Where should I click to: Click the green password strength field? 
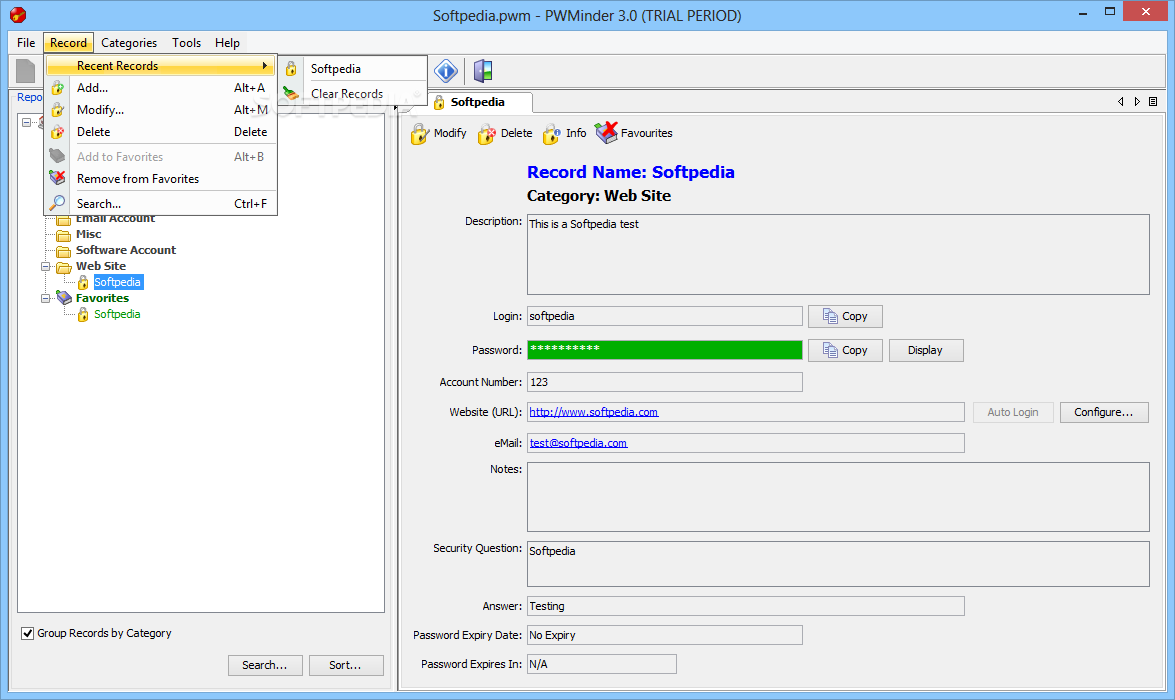[x=665, y=350]
